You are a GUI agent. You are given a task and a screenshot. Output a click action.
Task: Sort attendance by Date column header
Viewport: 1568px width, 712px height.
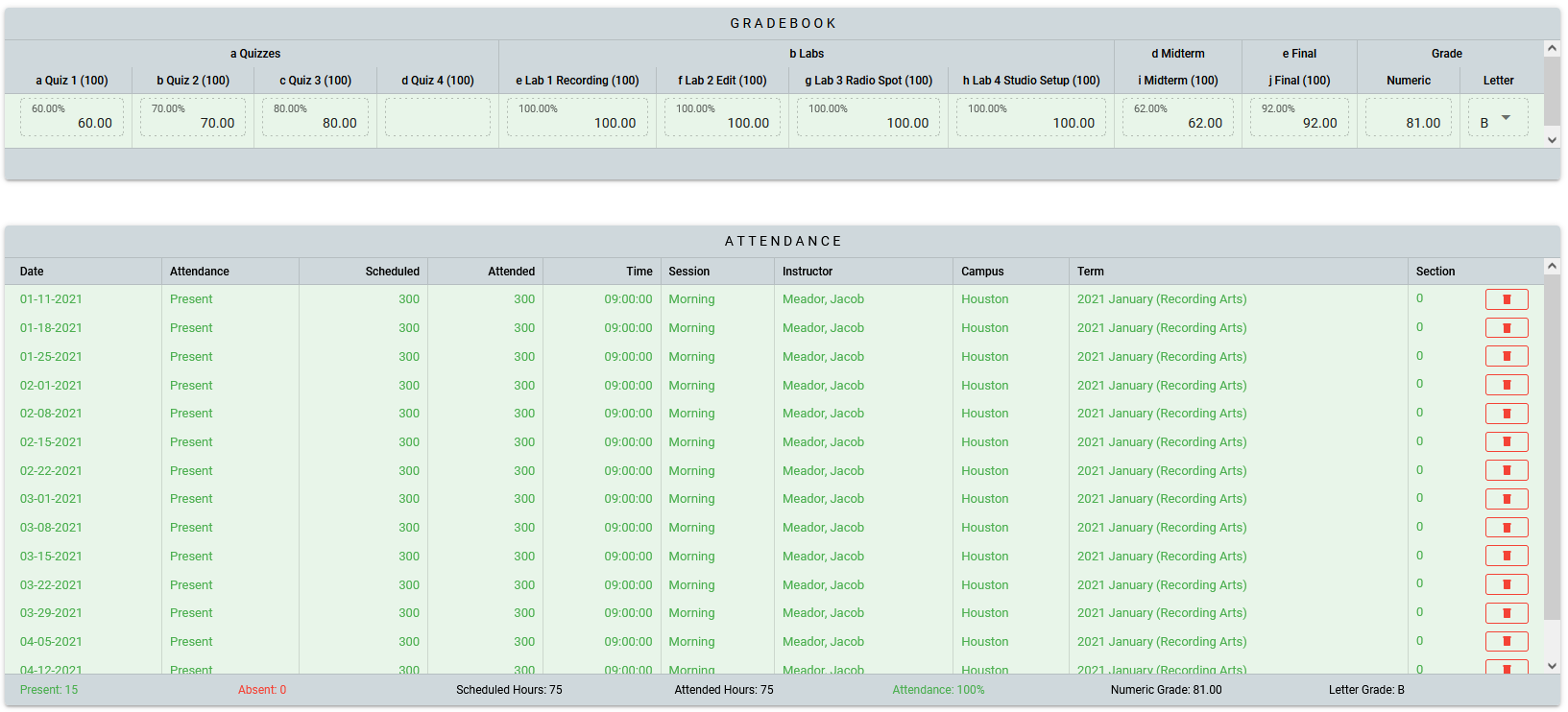[x=32, y=272]
